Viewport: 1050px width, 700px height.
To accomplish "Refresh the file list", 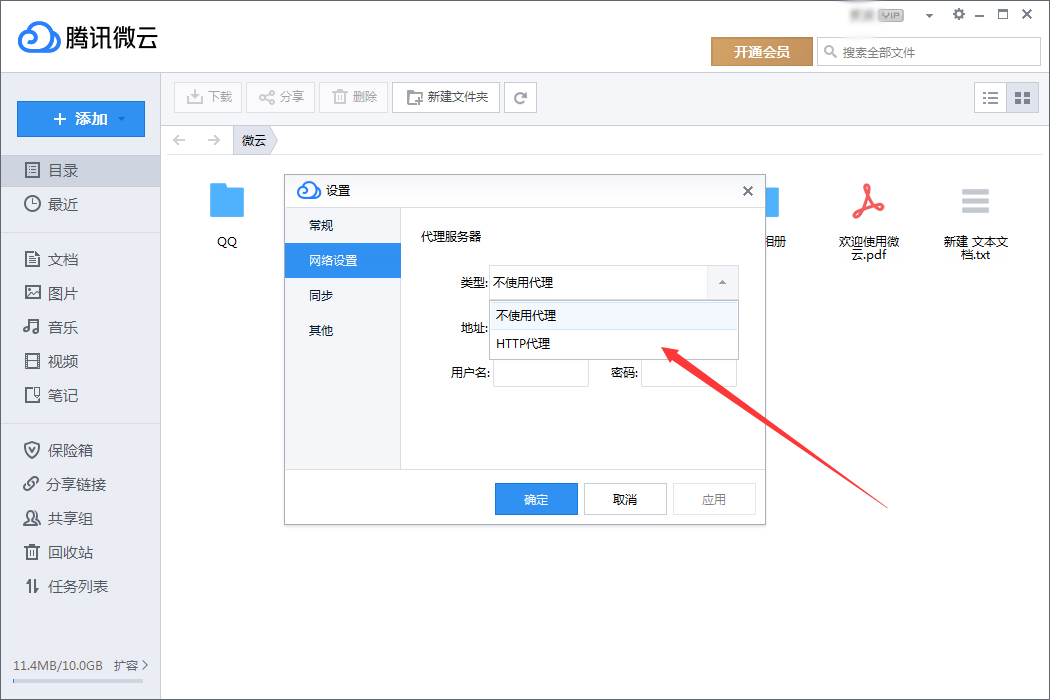I will [x=520, y=97].
